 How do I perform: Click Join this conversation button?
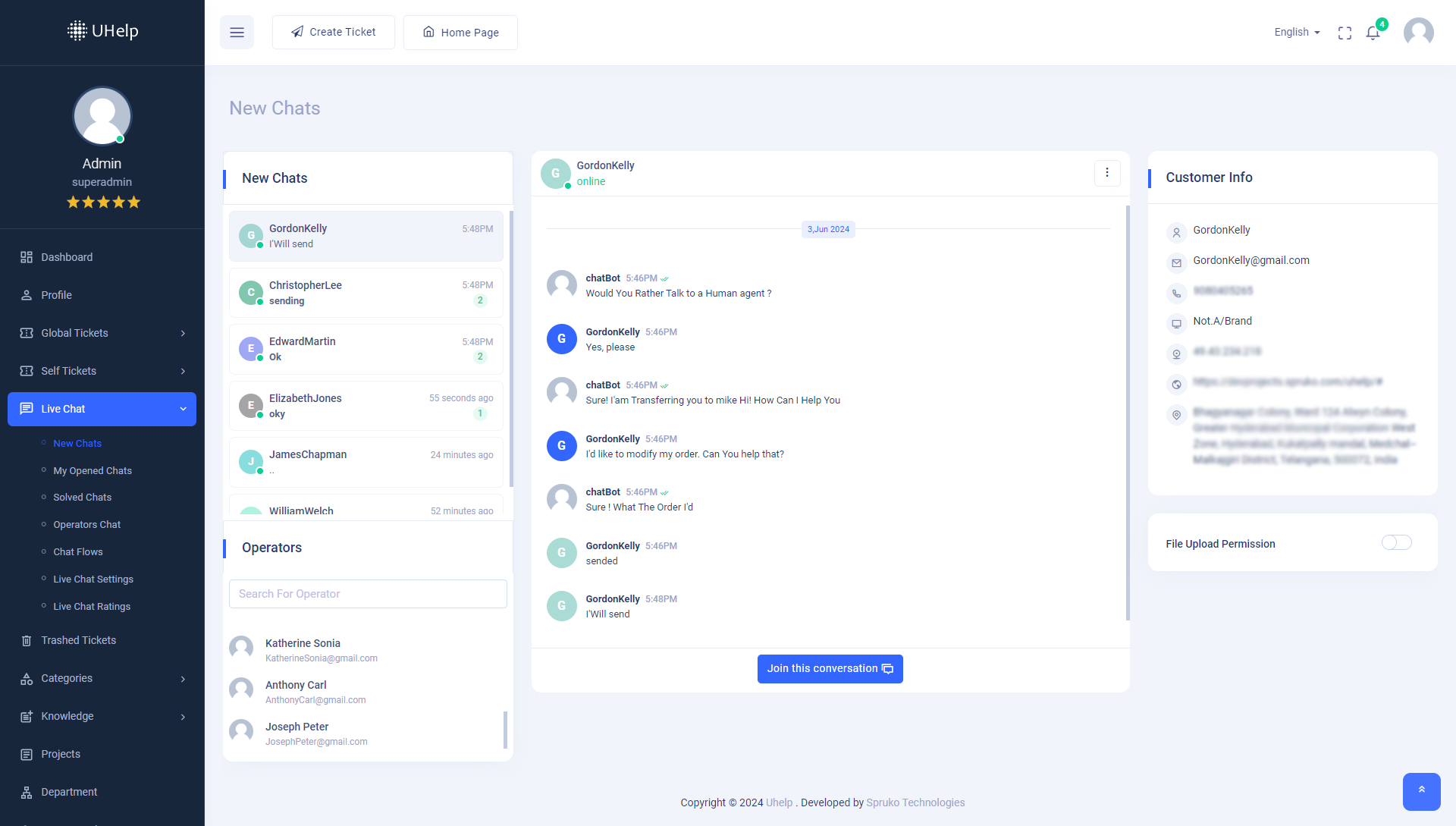pyautogui.click(x=830, y=668)
